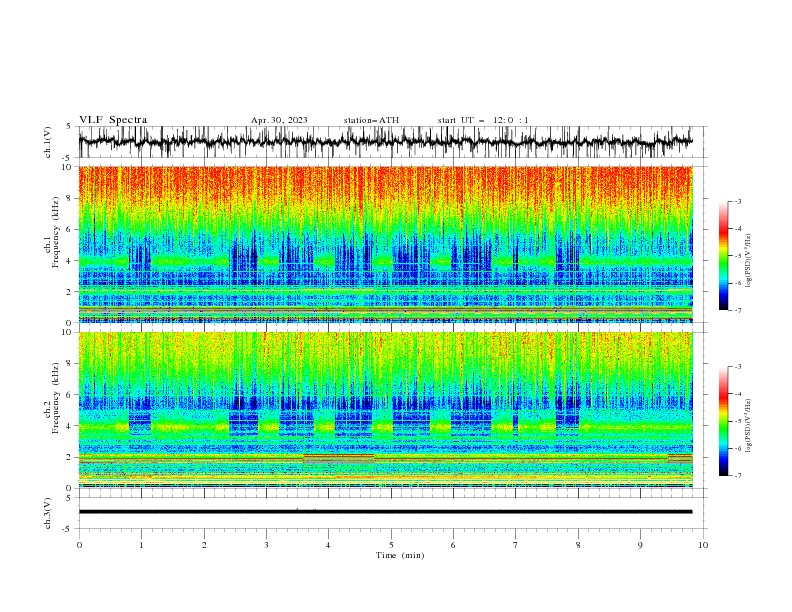This screenshot has height=612, width=792.
Task: Click time axis tick label "2"
Action: point(204,545)
